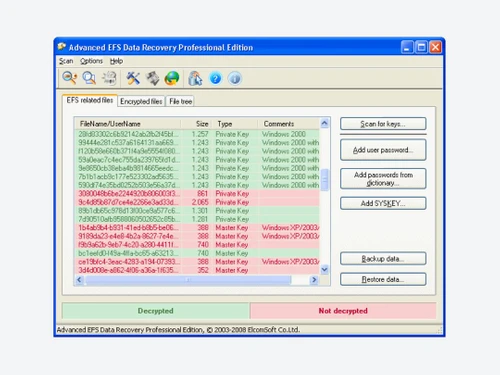Switch to the File tree tab
Viewport: 500px width, 375px height.
tap(180, 101)
